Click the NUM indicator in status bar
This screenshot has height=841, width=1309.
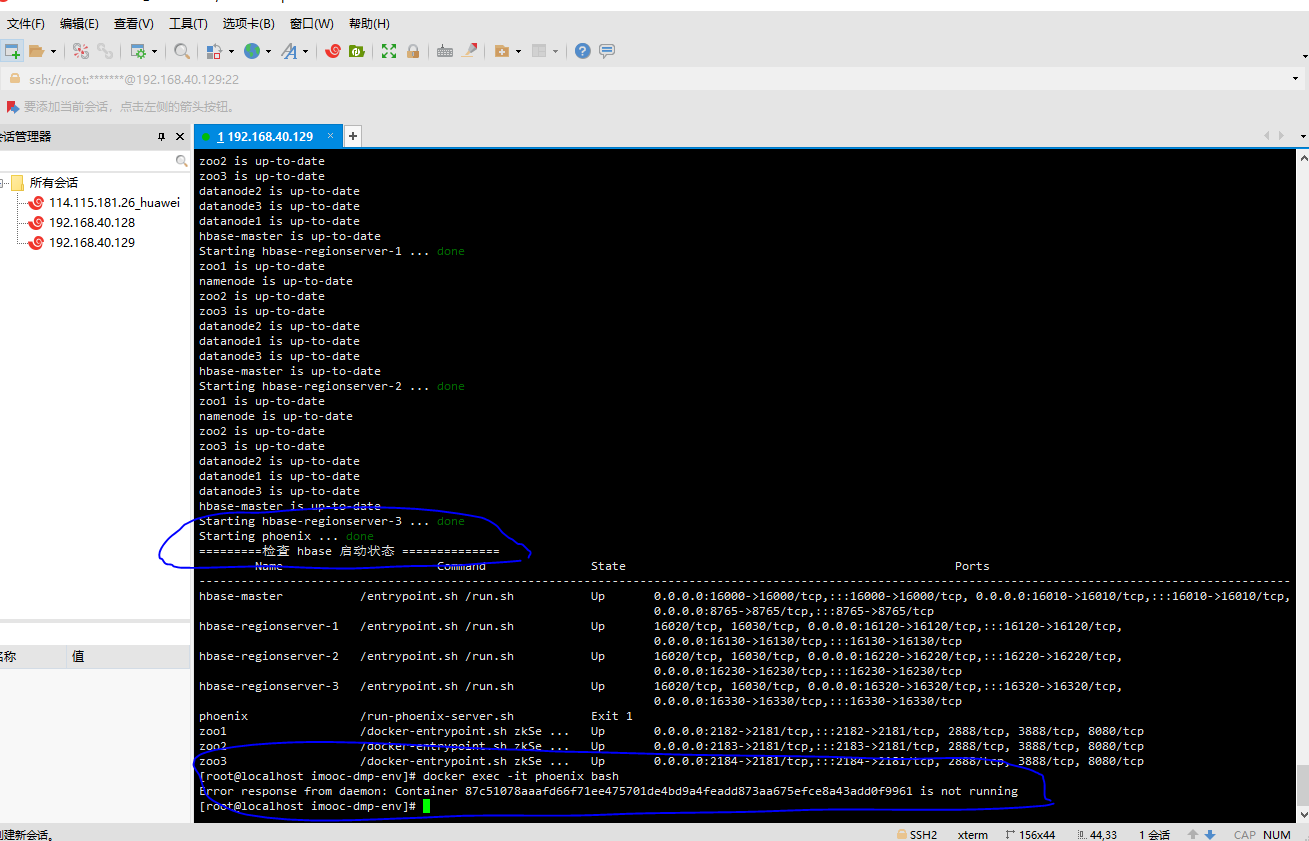tap(1277, 834)
